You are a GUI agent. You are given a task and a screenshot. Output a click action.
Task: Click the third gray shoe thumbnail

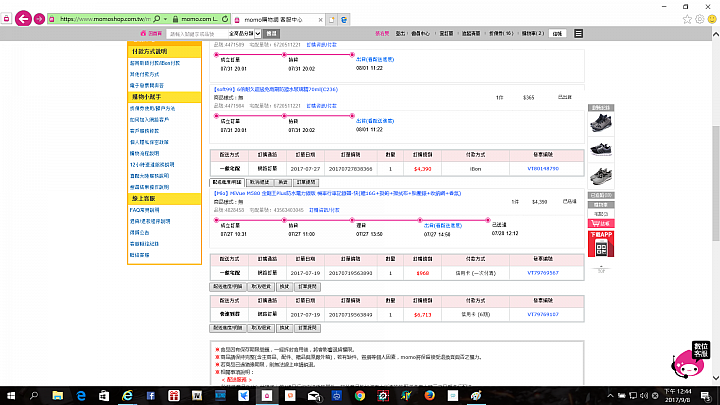(x=601, y=176)
